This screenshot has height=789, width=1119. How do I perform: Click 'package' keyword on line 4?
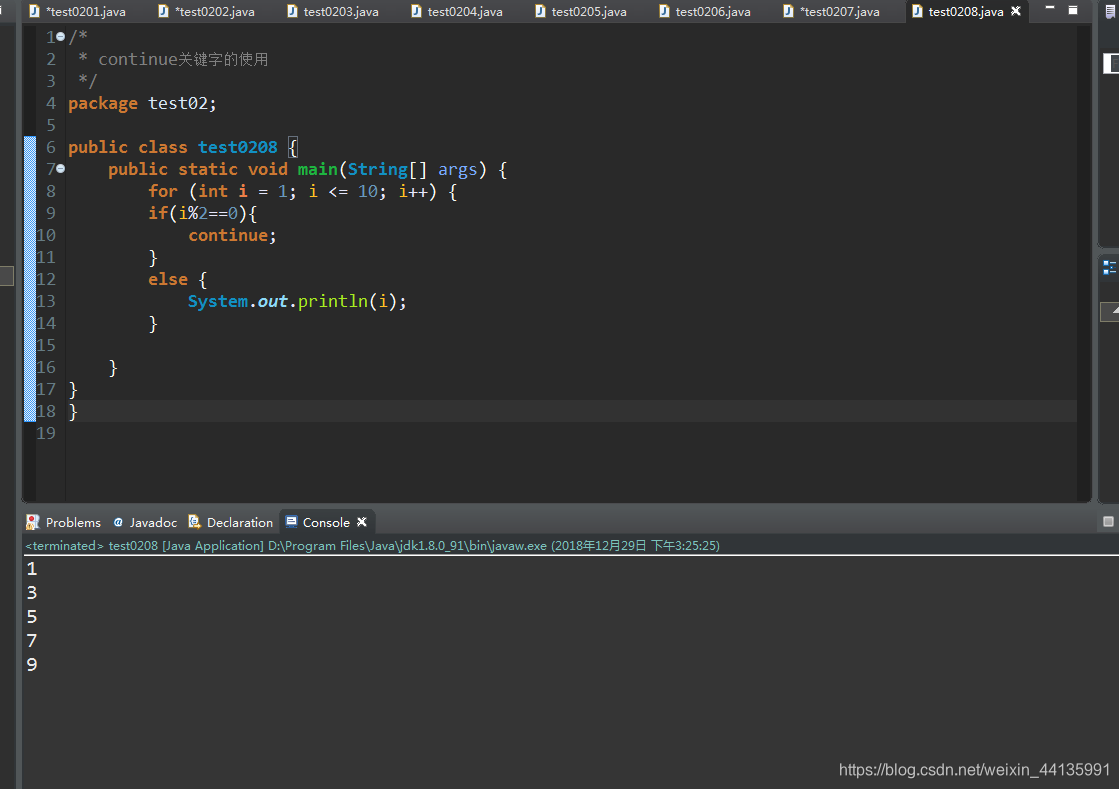click(x=103, y=104)
